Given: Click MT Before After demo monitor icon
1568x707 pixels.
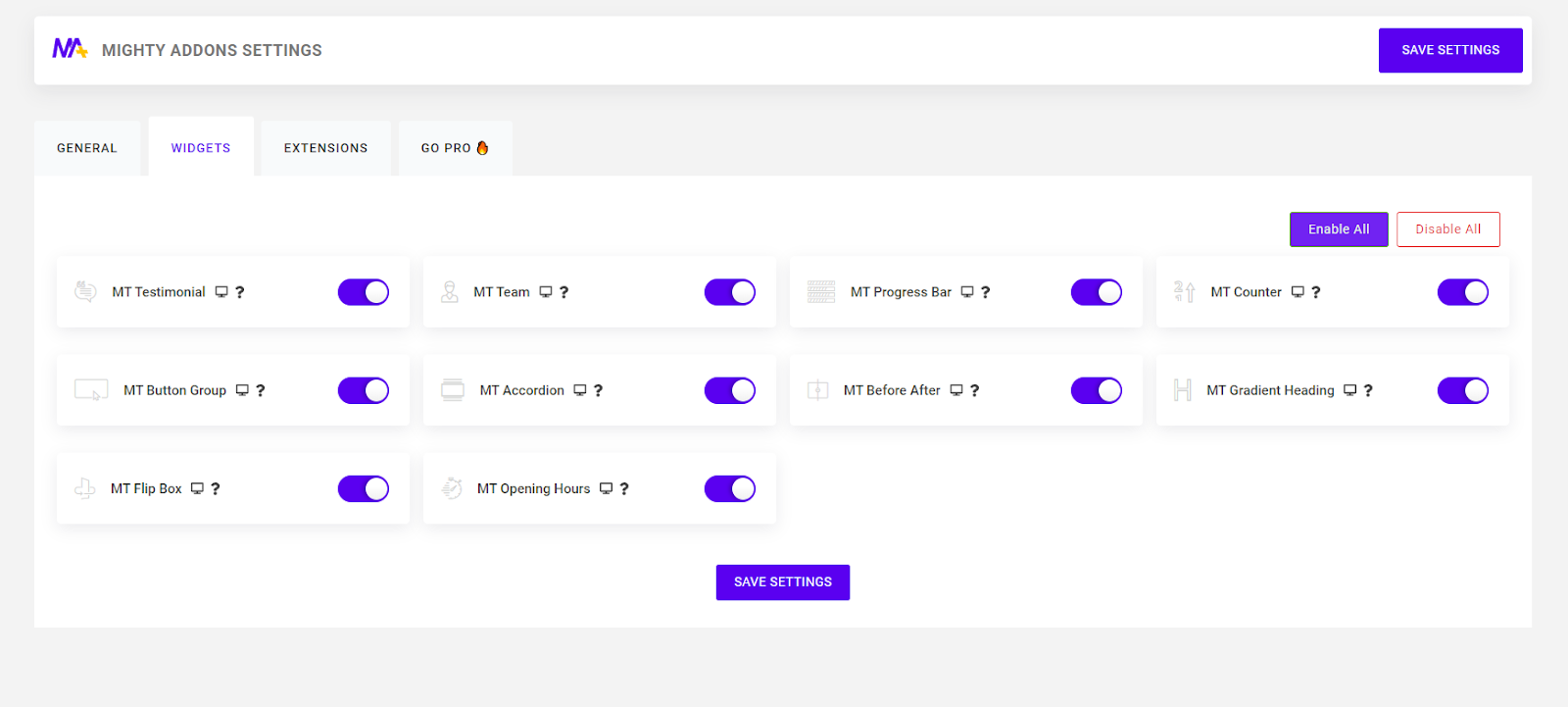Looking at the screenshot, I should [956, 390].
